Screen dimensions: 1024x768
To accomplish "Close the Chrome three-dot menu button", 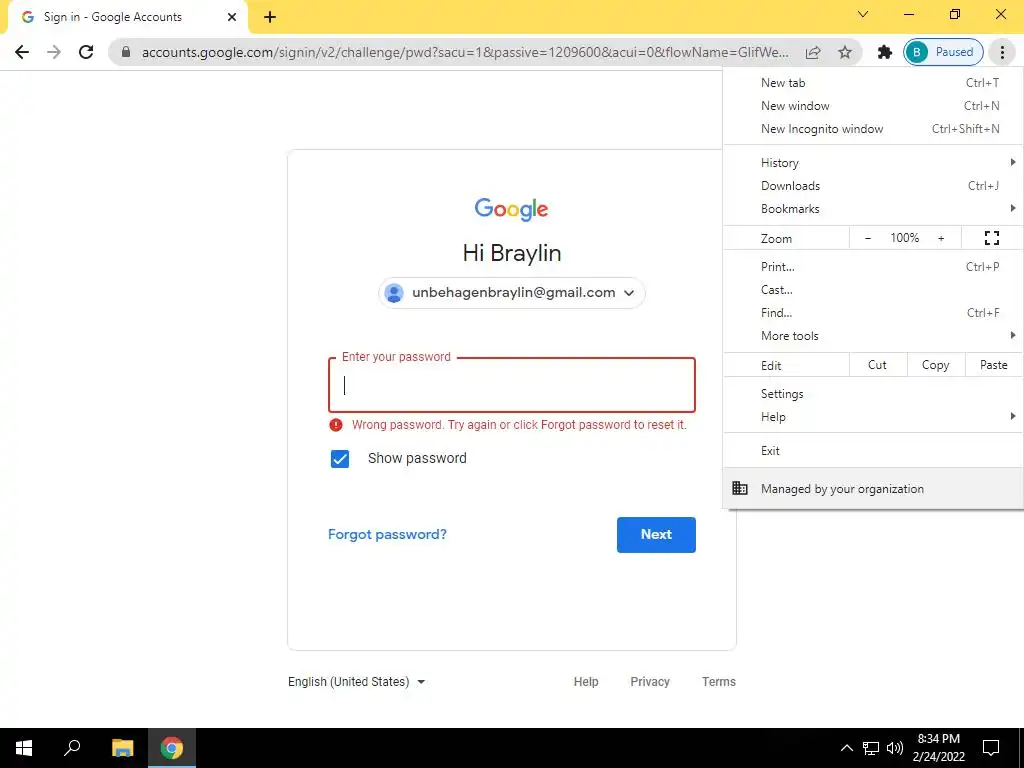I will click(1002, 52).
